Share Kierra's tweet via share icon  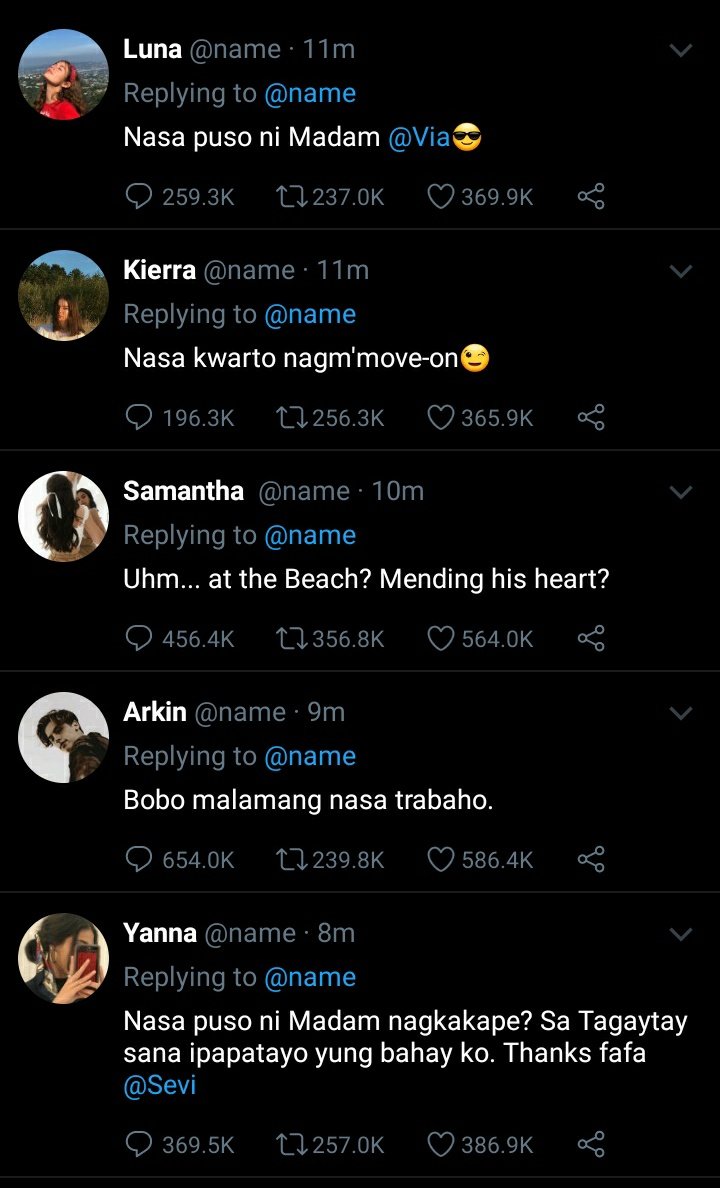(591, 417)
